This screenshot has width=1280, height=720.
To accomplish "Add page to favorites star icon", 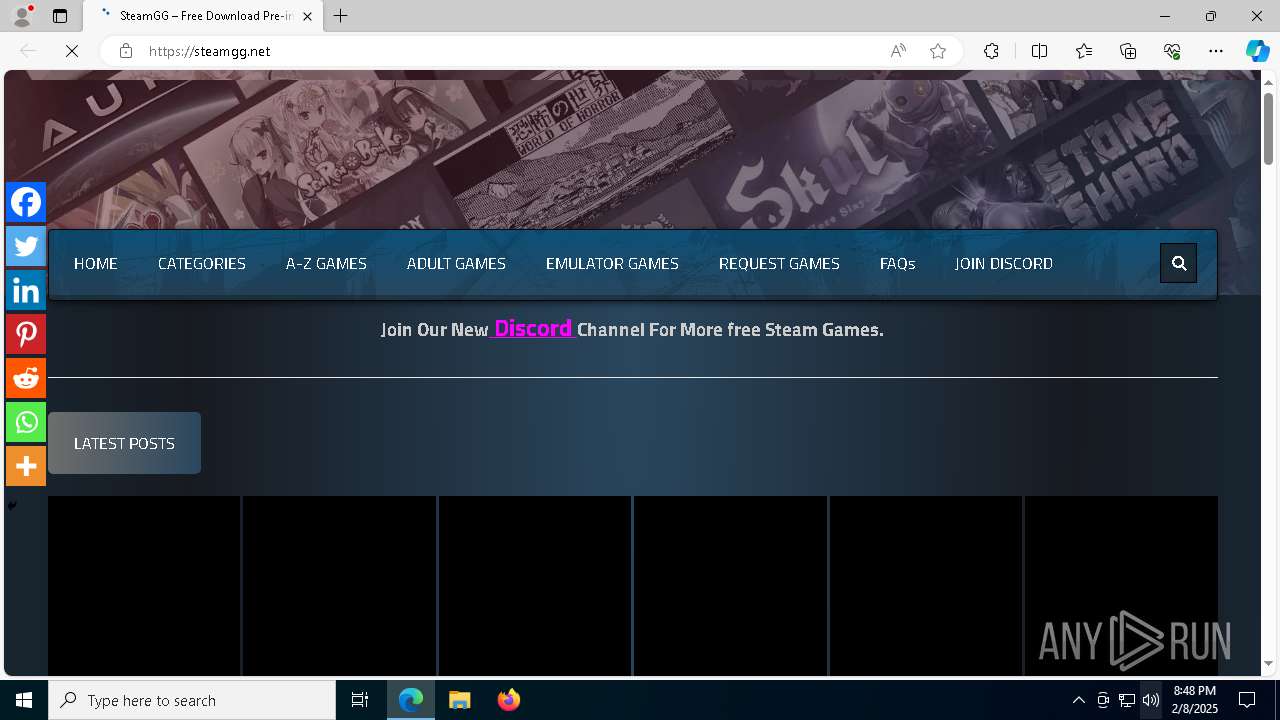I will tap(938, 51).
